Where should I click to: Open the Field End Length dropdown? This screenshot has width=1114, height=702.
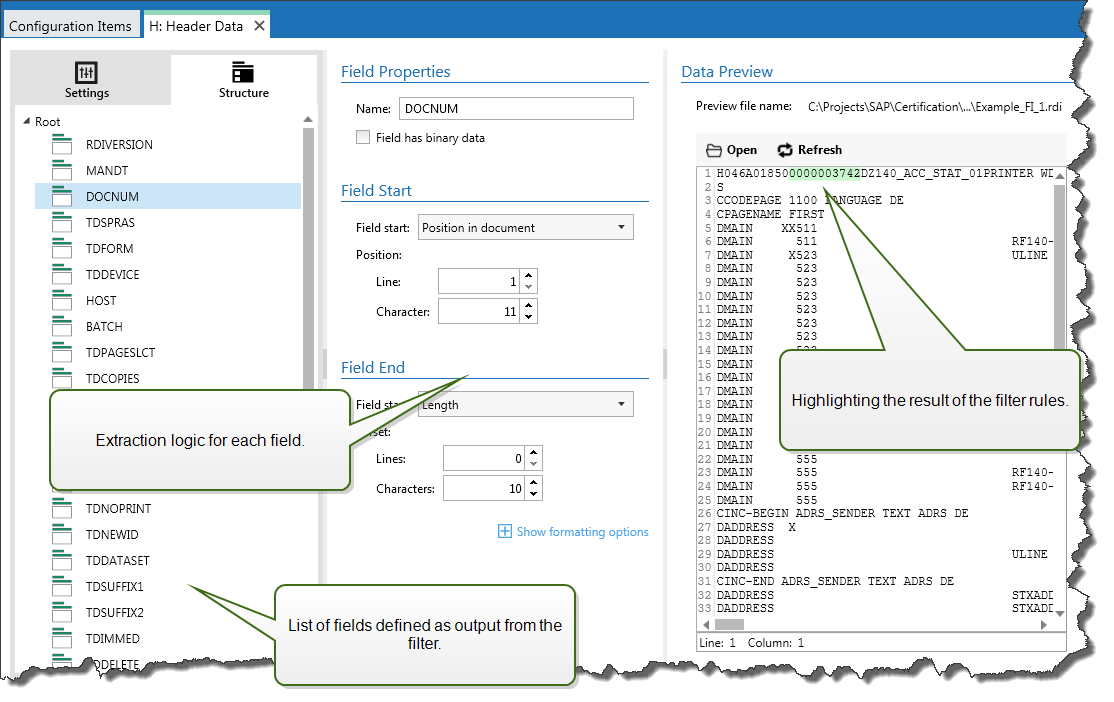pyautogui.click(x=525, y=405)
